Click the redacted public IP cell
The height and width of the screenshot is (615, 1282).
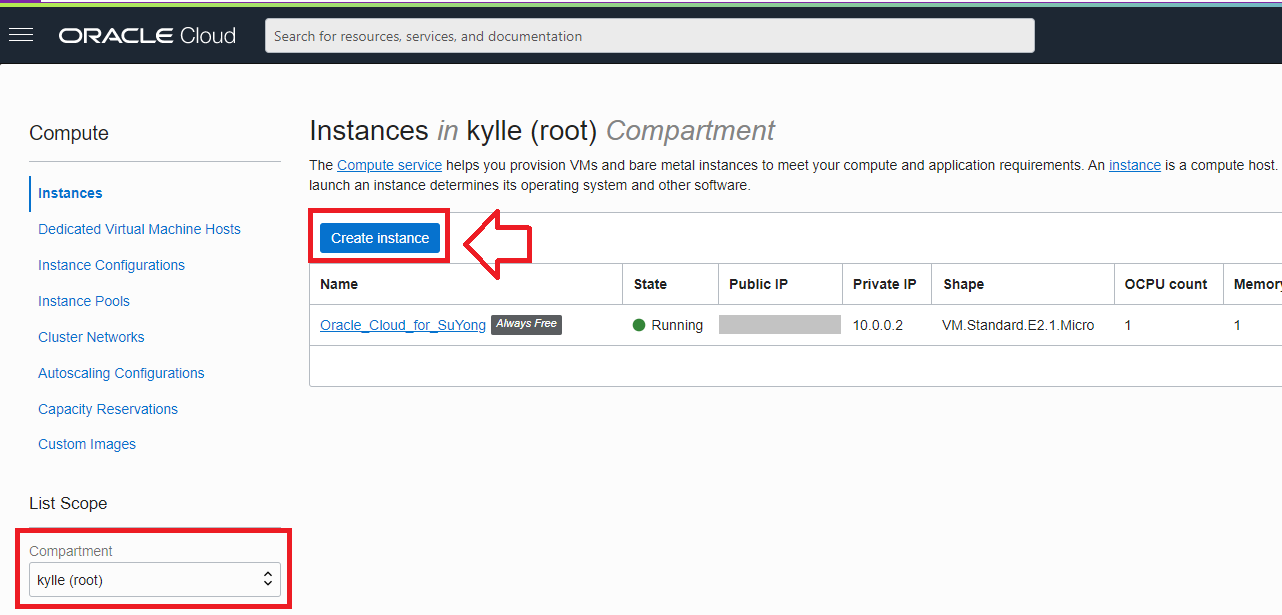[780, 324]
